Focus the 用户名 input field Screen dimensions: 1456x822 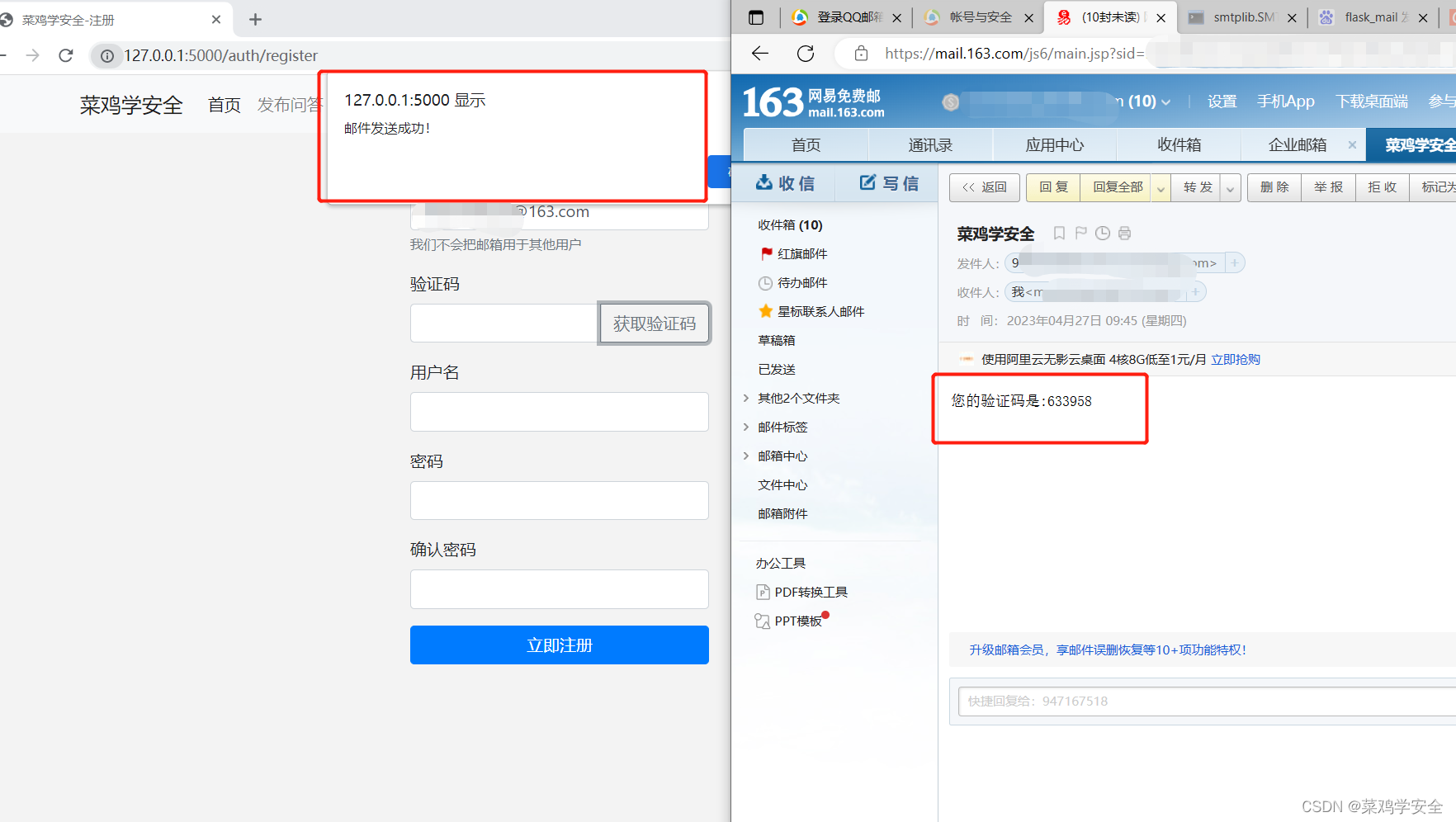point(560,412)
